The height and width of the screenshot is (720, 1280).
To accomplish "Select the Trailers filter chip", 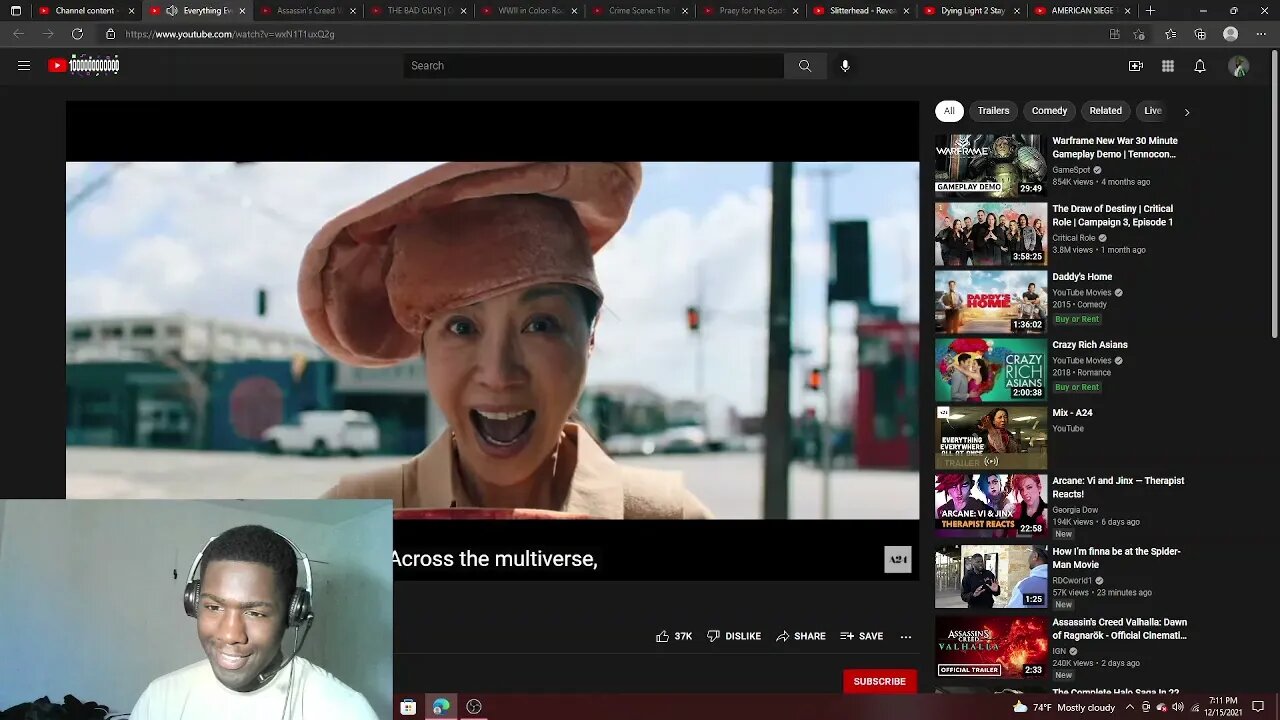I will [993, 111].
